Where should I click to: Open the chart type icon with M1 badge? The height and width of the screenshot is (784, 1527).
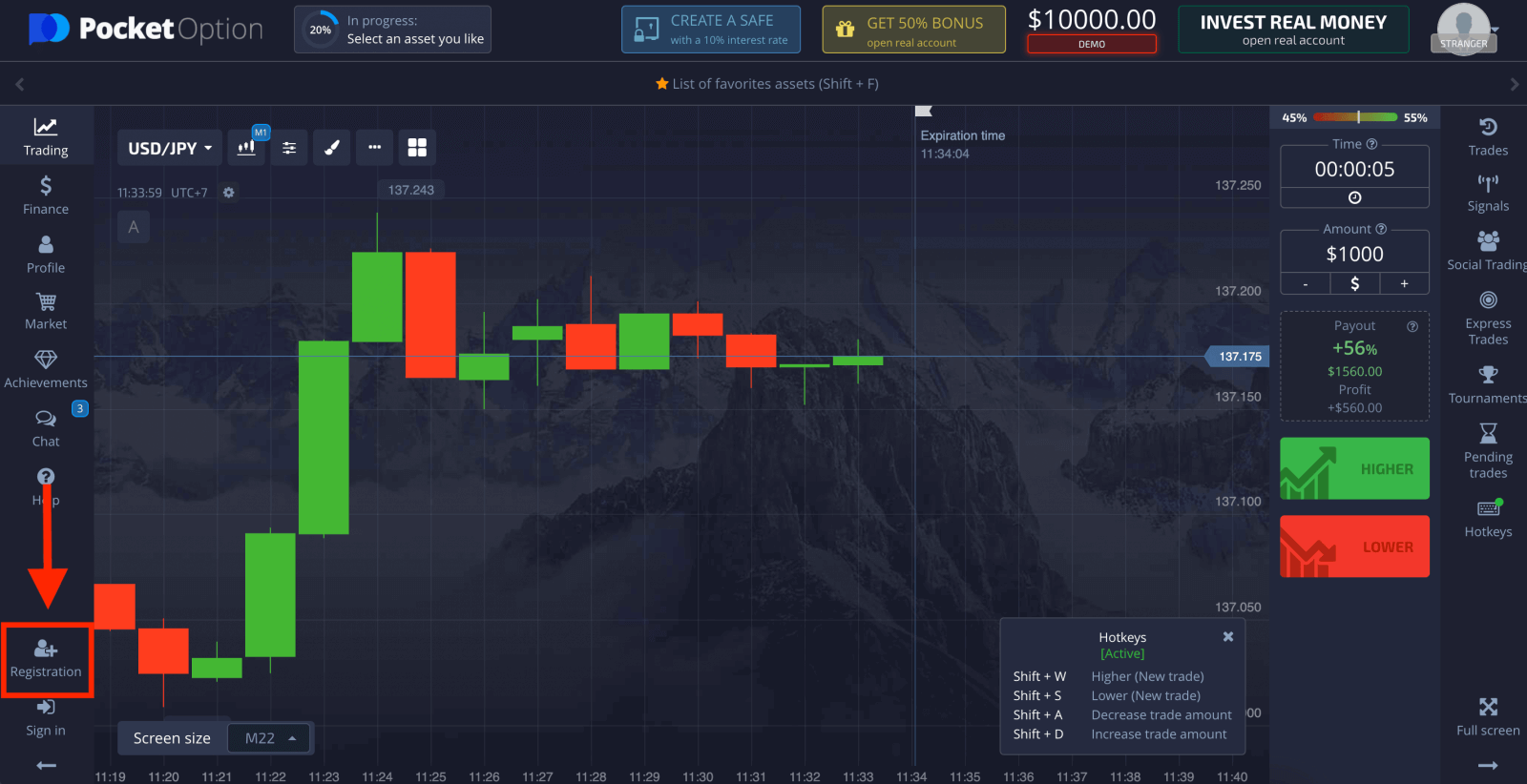pyautogui.click(x=246, y=148)
